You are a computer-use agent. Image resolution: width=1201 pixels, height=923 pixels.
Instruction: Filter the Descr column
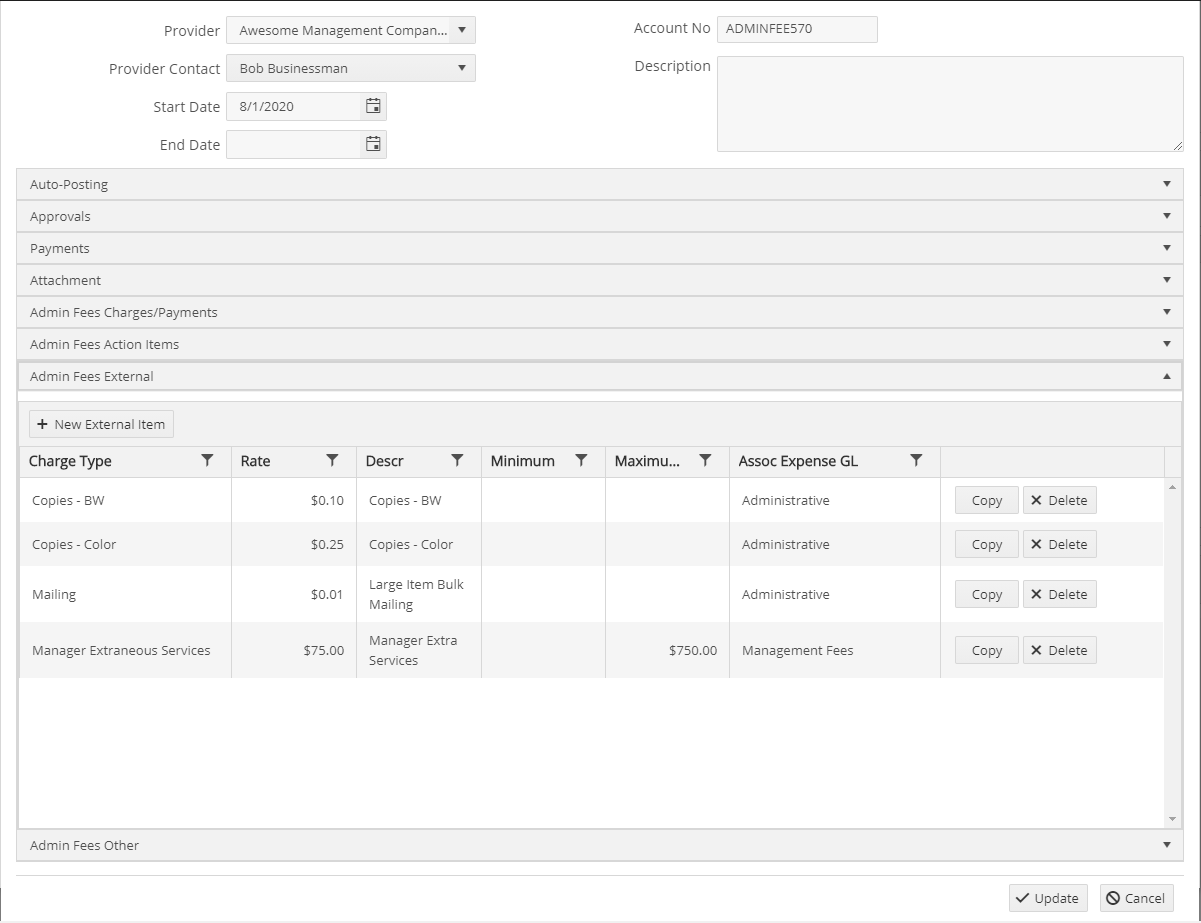tap(457, 461)
